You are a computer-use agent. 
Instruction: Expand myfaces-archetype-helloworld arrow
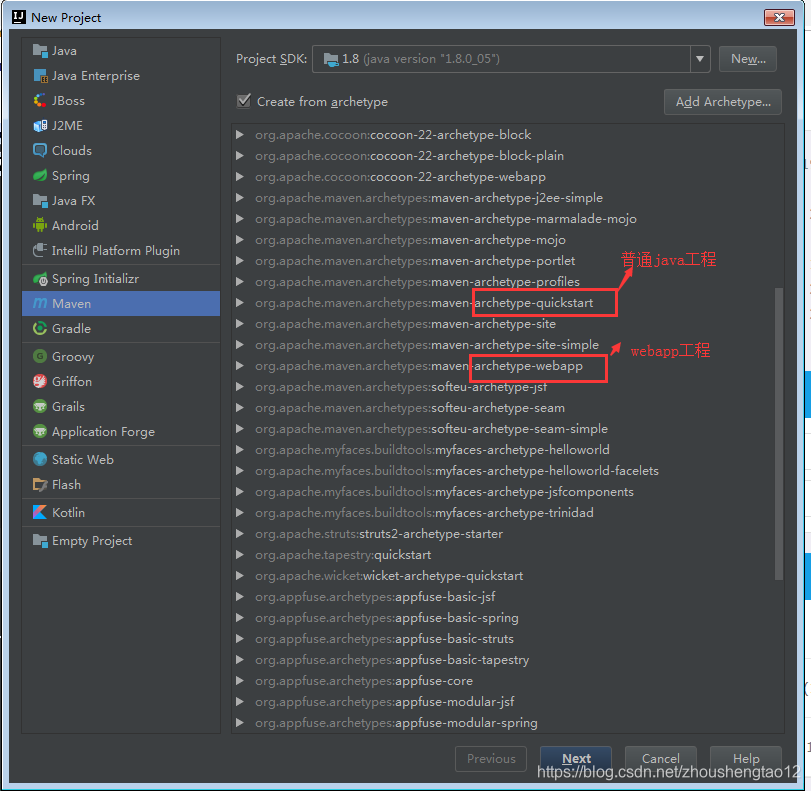(239, 450)
